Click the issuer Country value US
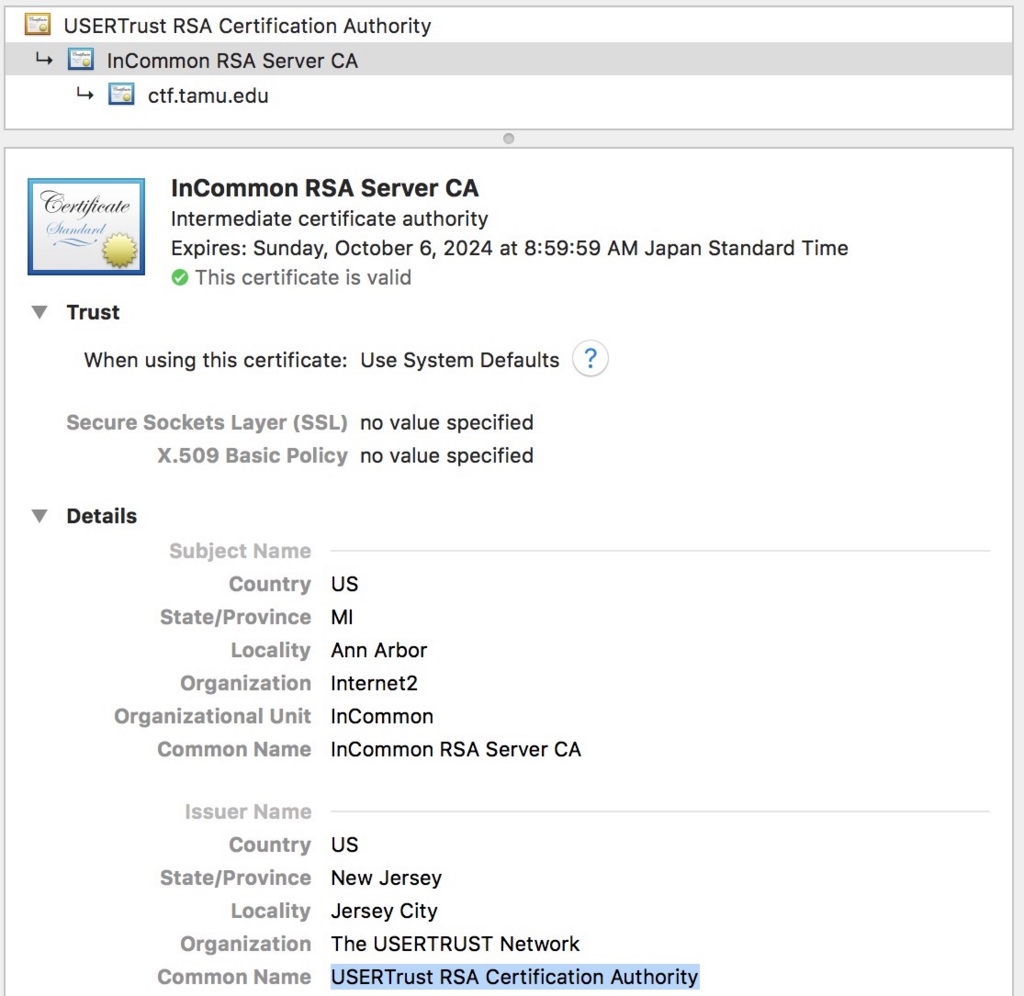 coord(344,844)
